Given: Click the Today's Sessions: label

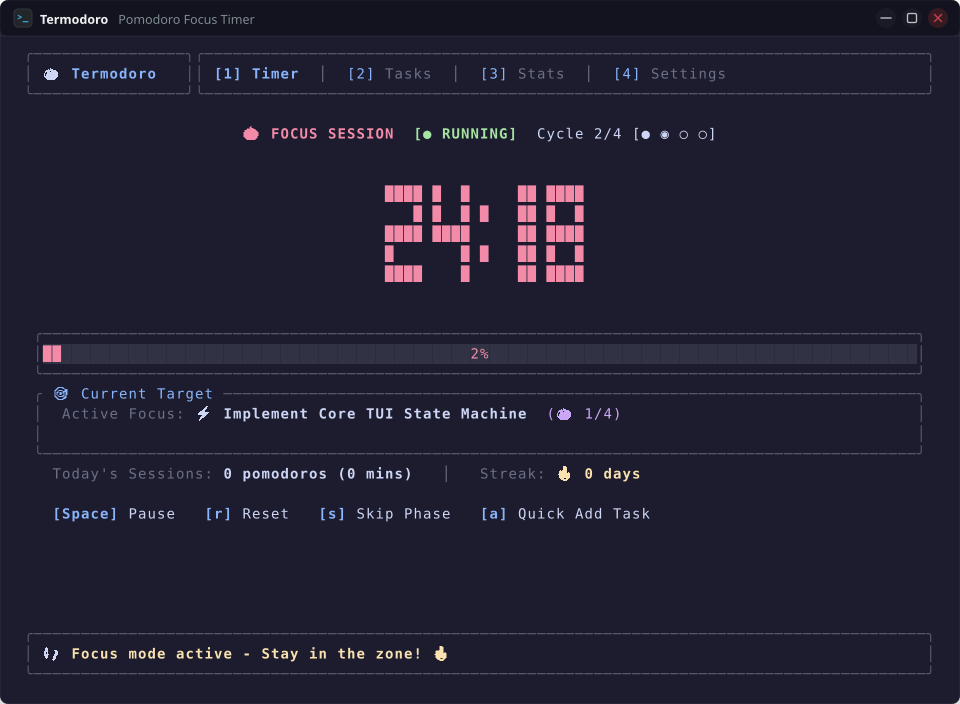Looking at the screenshot, I should [132, 474].
